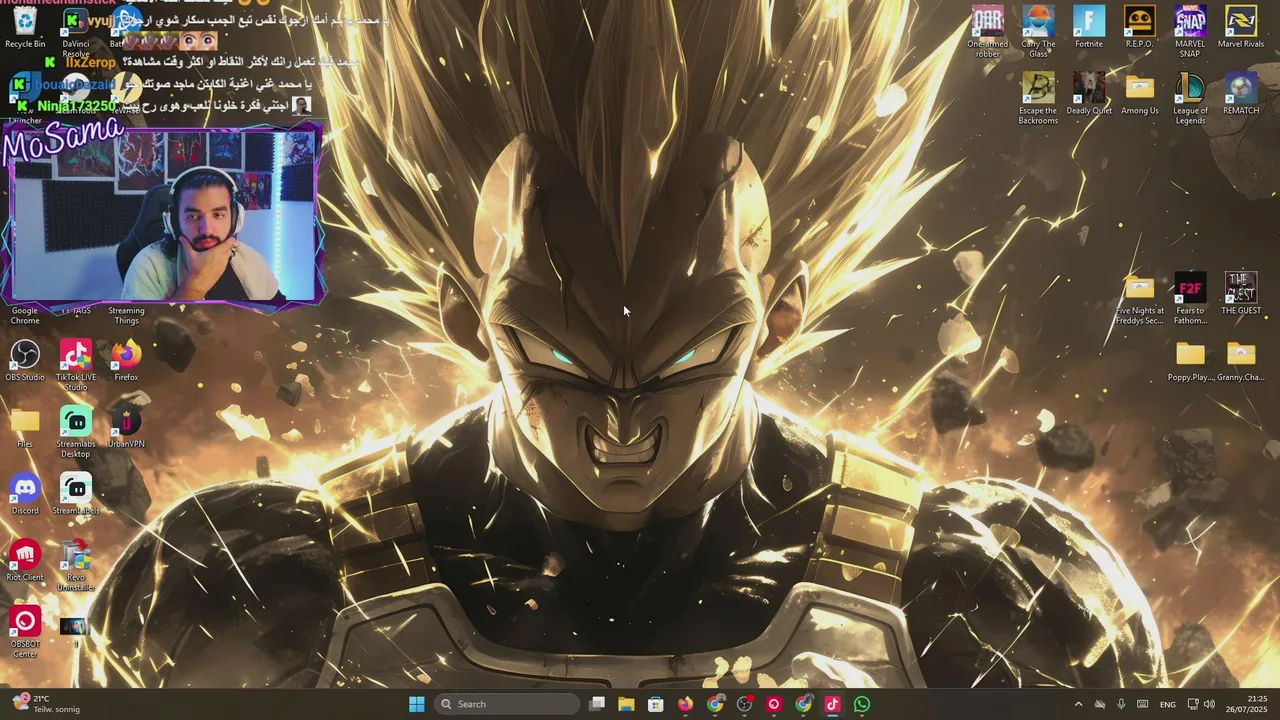Open the R.E.P.O. game shortcut
The width and height of the screenshot is (1280, 720).
tap(1139, 27)
